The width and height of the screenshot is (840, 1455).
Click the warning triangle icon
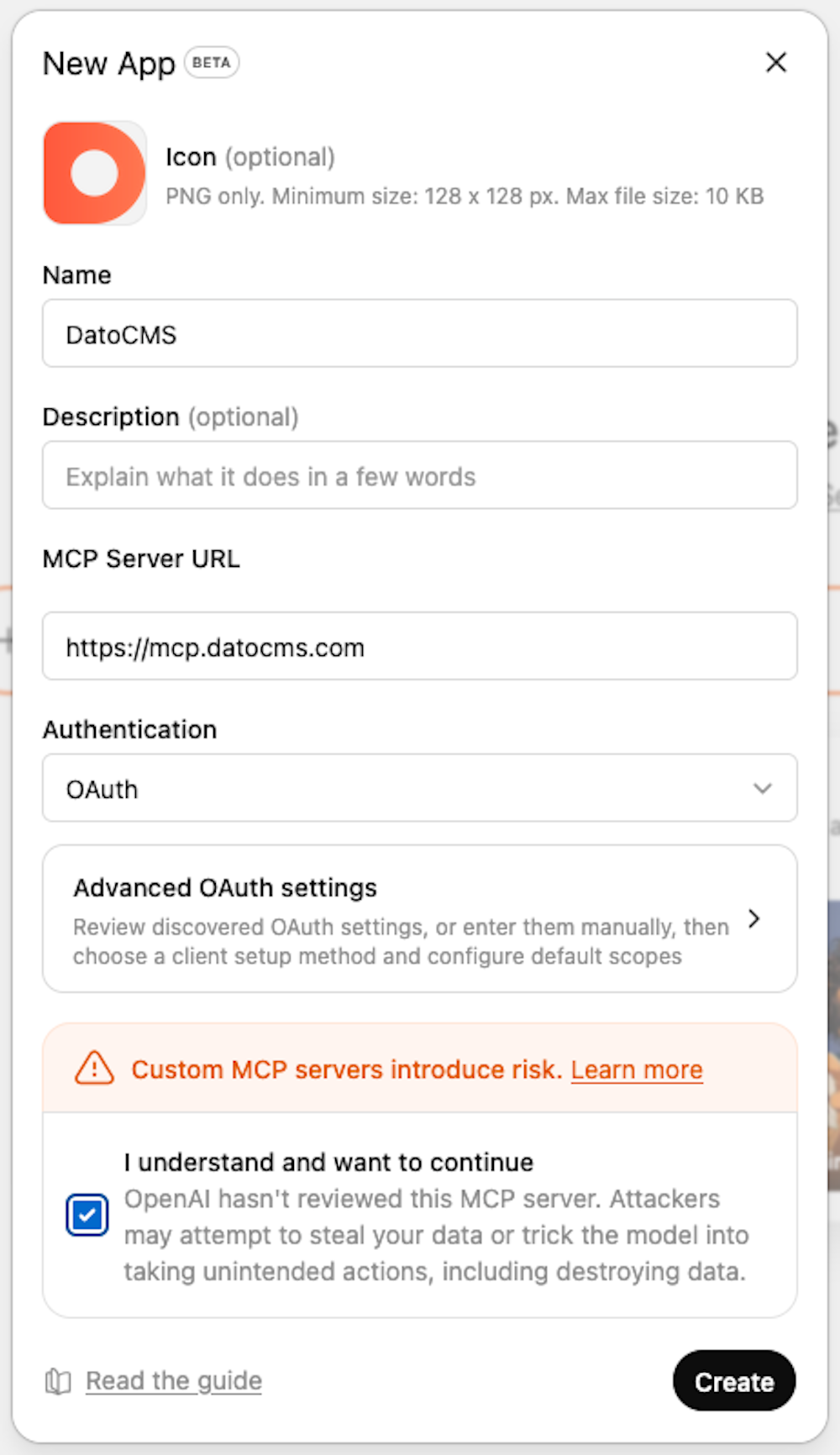point(94,1069)
